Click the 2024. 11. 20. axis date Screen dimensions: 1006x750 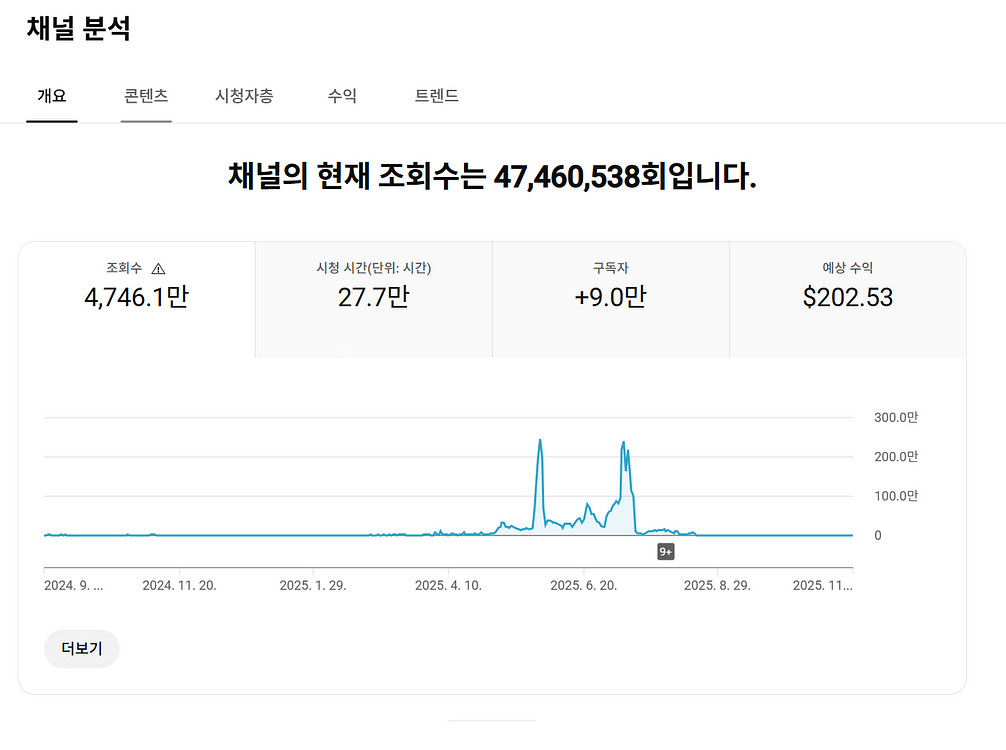[179, 585]
